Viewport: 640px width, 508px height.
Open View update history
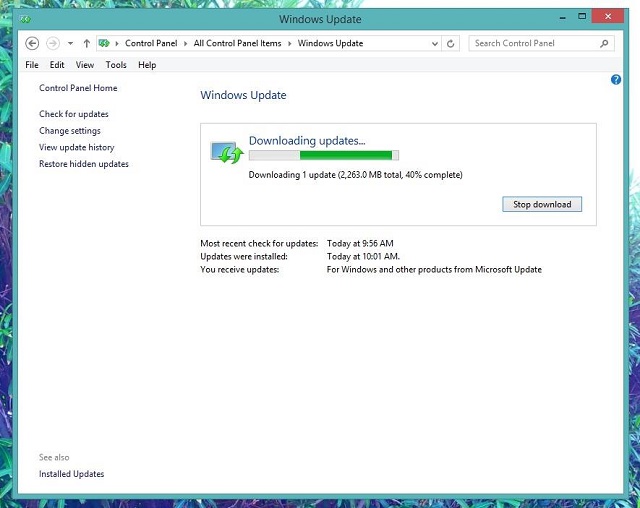pyautogui.click(x=77, y=147)
